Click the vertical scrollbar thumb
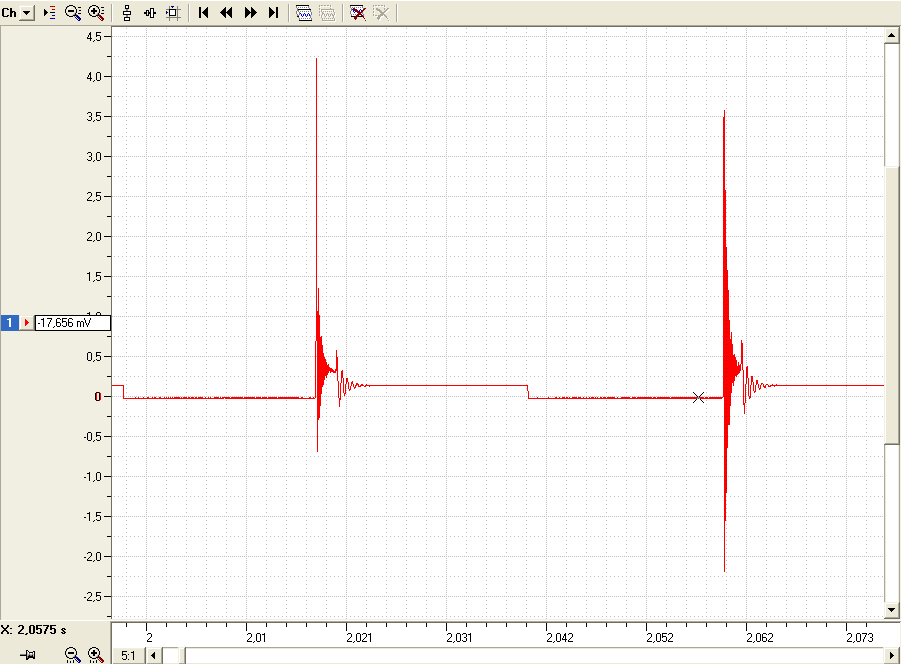The width and height of the screenshot is (901, 664). coord(891,304)
